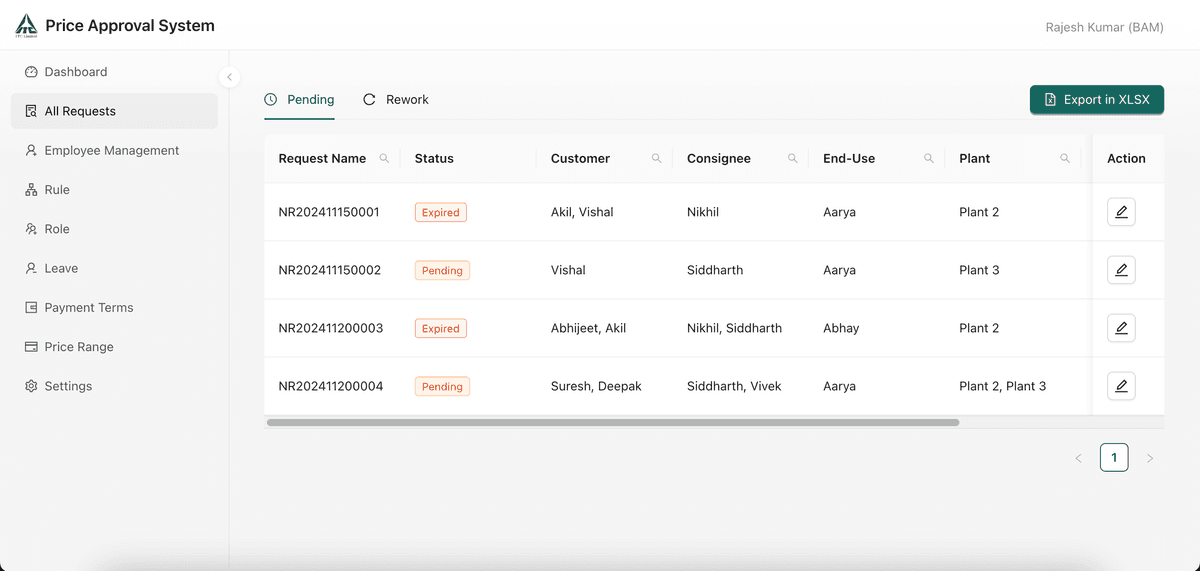Select All Requests in the sidebar

click(114, 111)
